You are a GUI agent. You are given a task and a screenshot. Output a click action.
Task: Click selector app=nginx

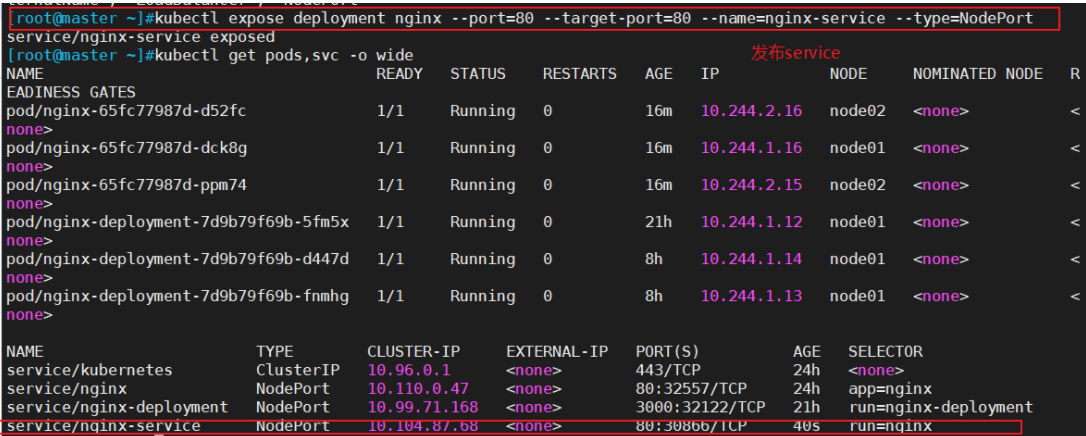tap(890, 389)
